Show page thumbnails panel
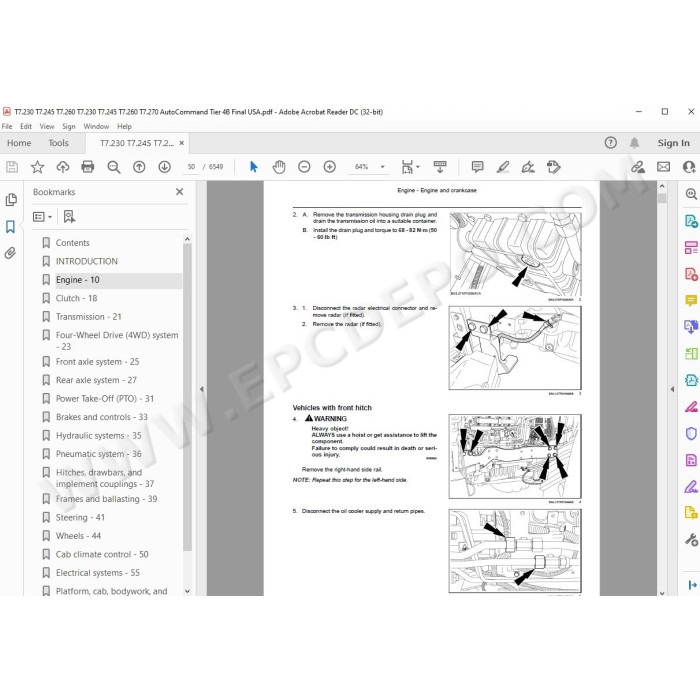This screenshot has width=700, height=700. pos(11,200)
